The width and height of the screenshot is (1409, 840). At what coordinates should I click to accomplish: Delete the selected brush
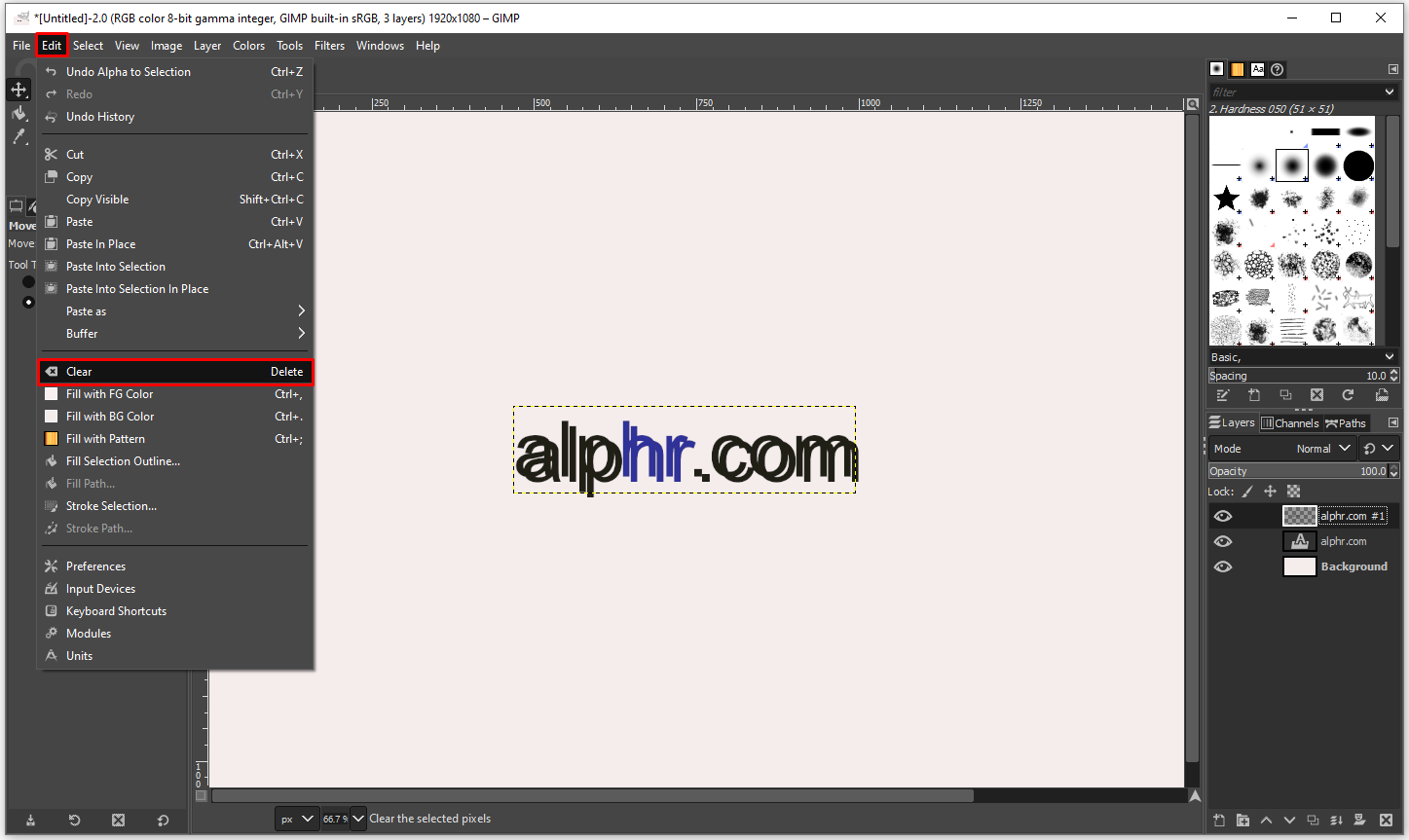pyautogui.click(x=1316, y=395)
